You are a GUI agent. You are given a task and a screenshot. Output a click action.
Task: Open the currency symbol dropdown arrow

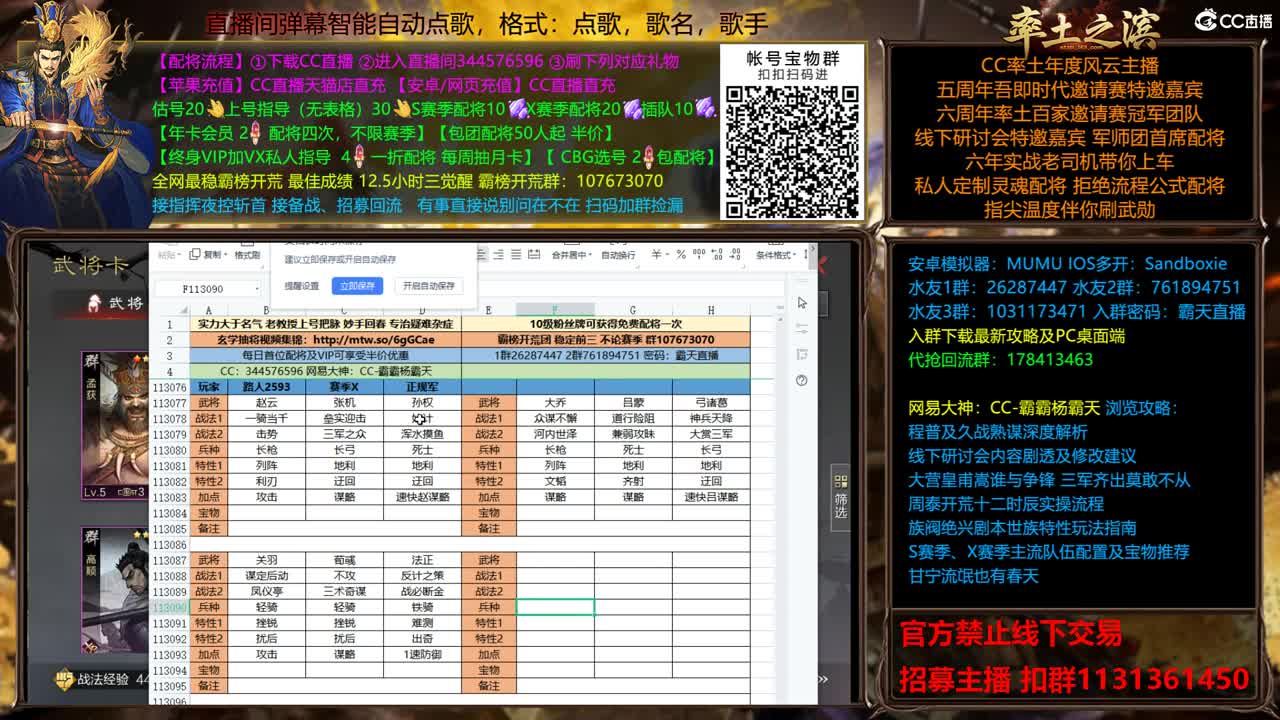[667, 255]
